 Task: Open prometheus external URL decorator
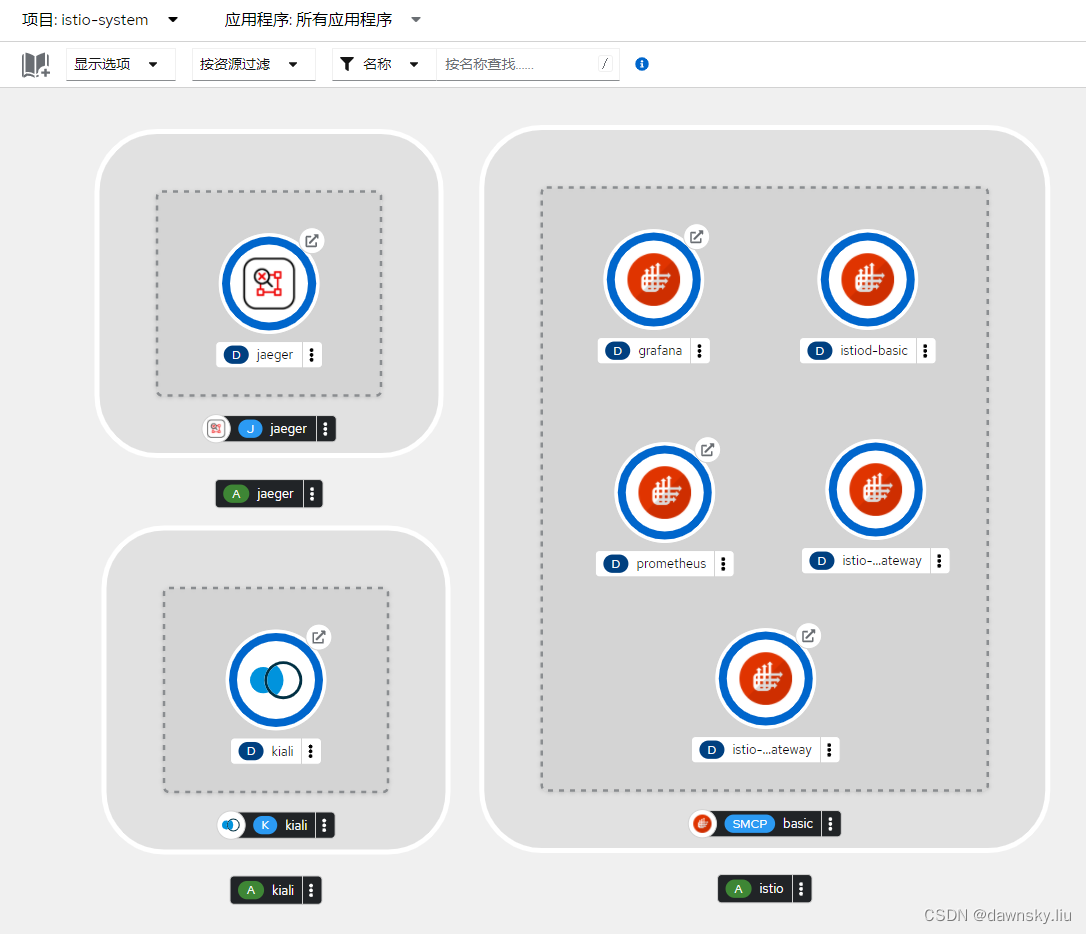[707, 449]
